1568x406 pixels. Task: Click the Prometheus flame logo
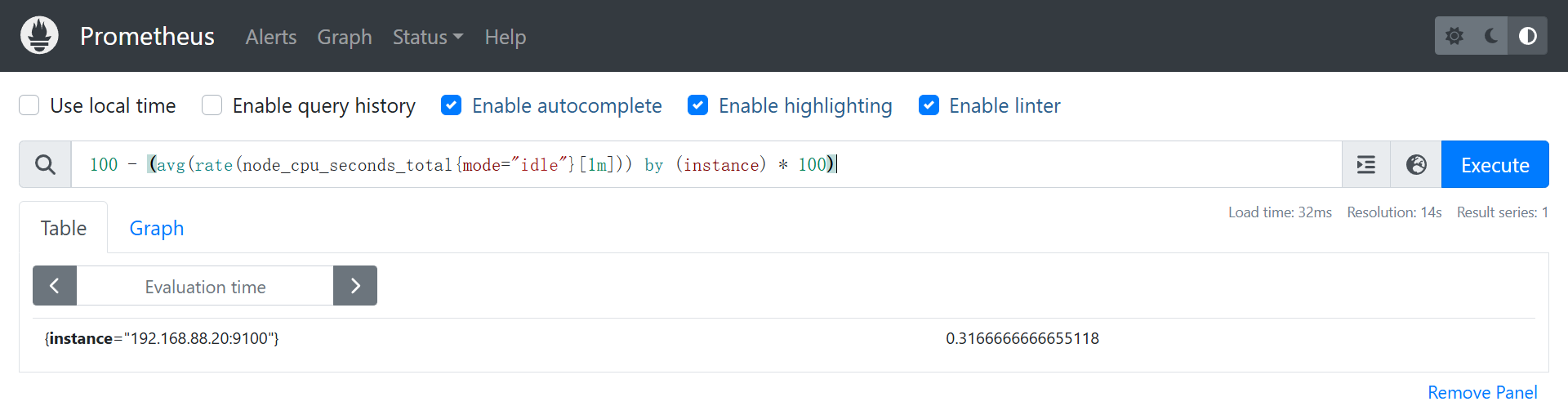[x=39, y=36]
